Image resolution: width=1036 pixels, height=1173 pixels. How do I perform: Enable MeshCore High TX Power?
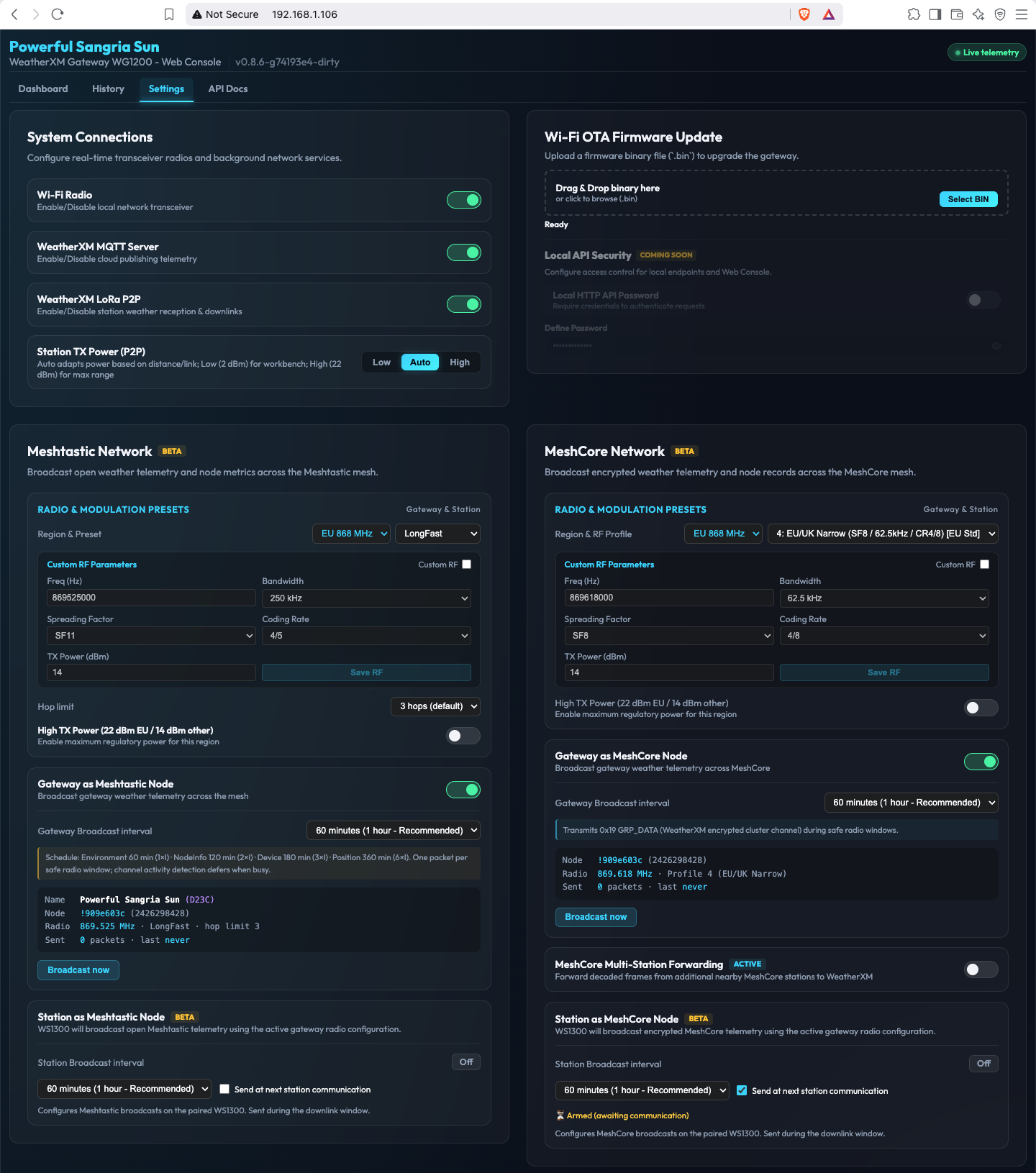(981, 708)
